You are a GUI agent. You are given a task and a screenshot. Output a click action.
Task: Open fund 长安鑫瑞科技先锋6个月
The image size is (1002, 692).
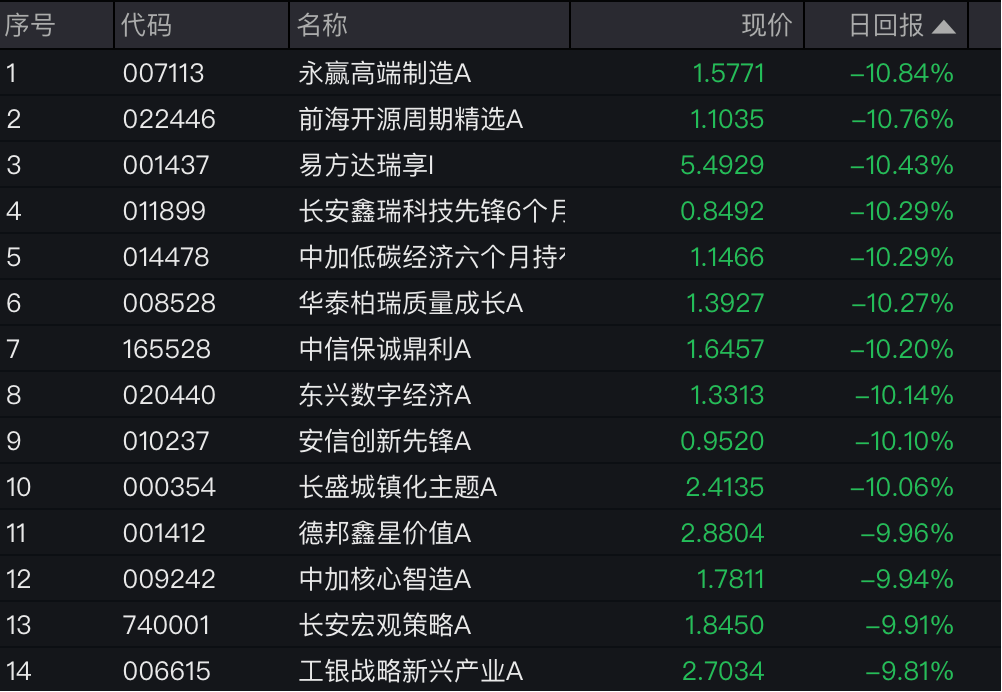click(x=432, y=211)
